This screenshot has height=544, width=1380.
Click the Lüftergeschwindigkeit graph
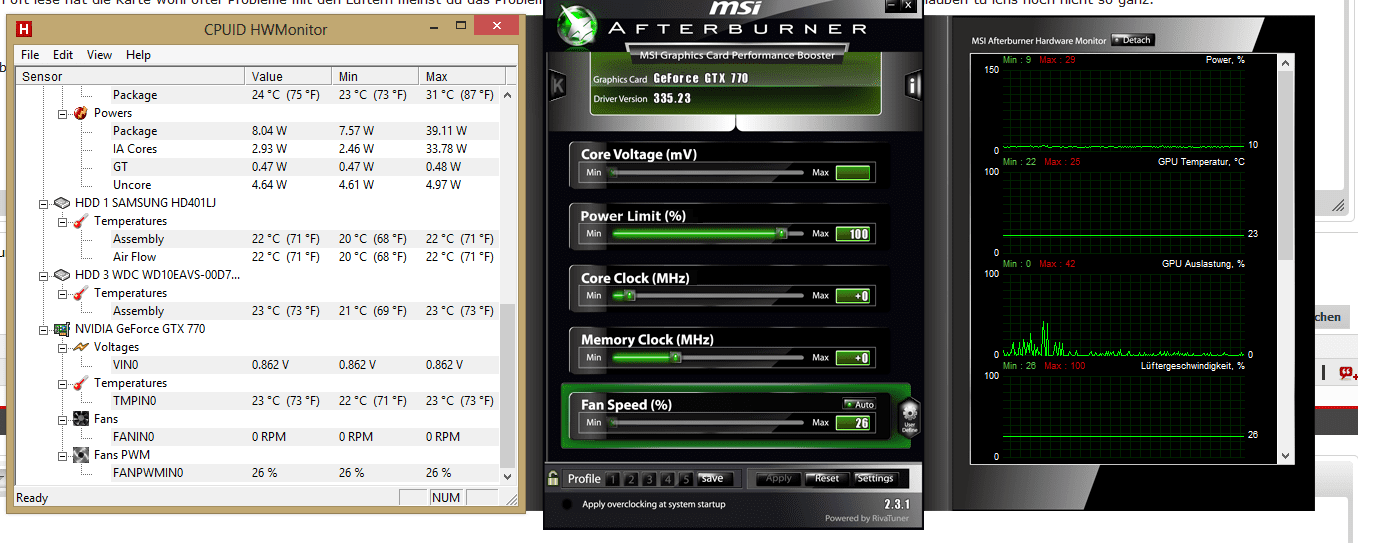(1124, 416)
